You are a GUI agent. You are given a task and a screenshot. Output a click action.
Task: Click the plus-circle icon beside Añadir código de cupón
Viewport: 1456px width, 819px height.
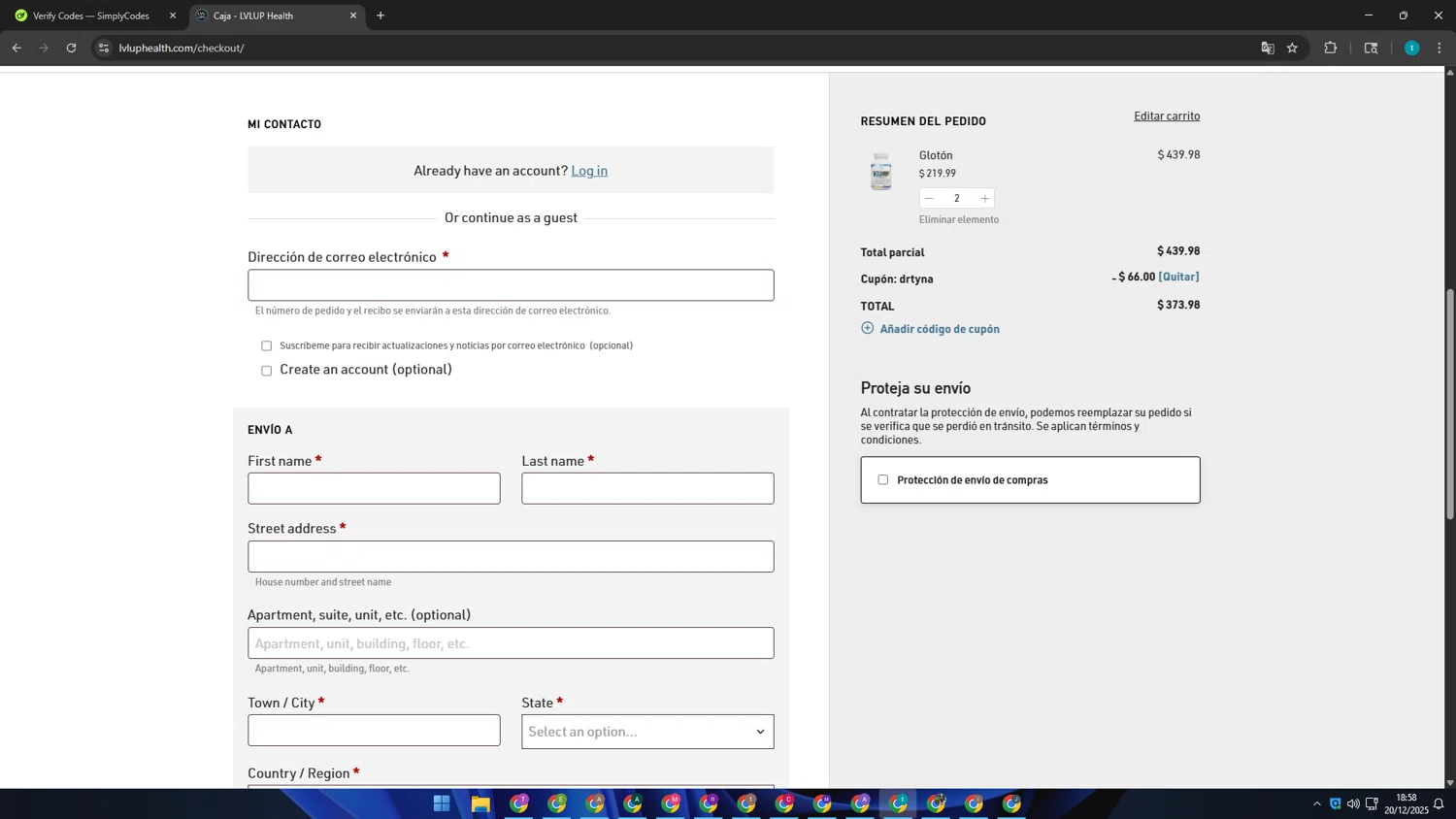868,328
